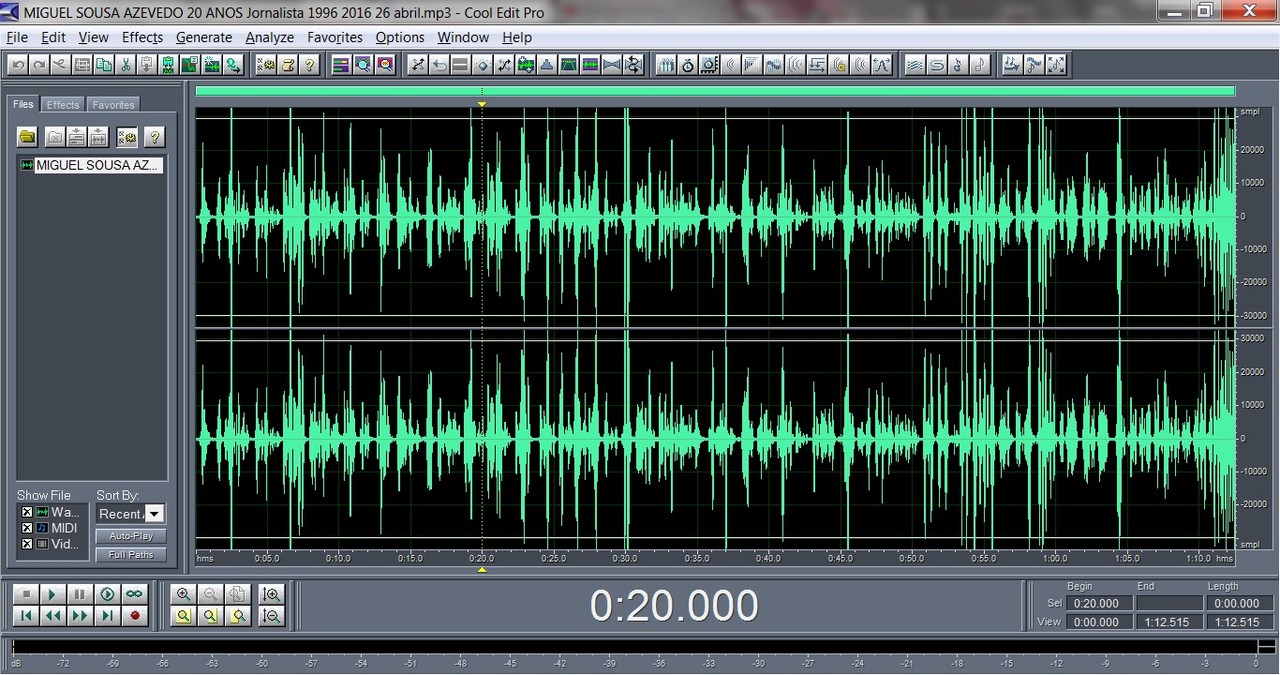The image size is (1280, 675).
Task: Open the Effects menu in menu bar
Action: (x=142, y=37)
